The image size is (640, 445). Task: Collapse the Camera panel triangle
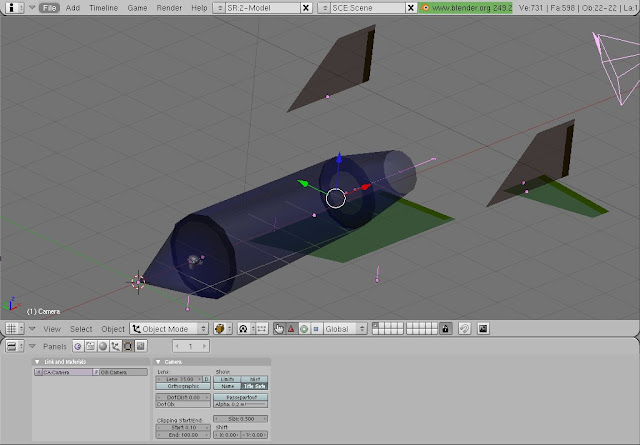point(158,361)
